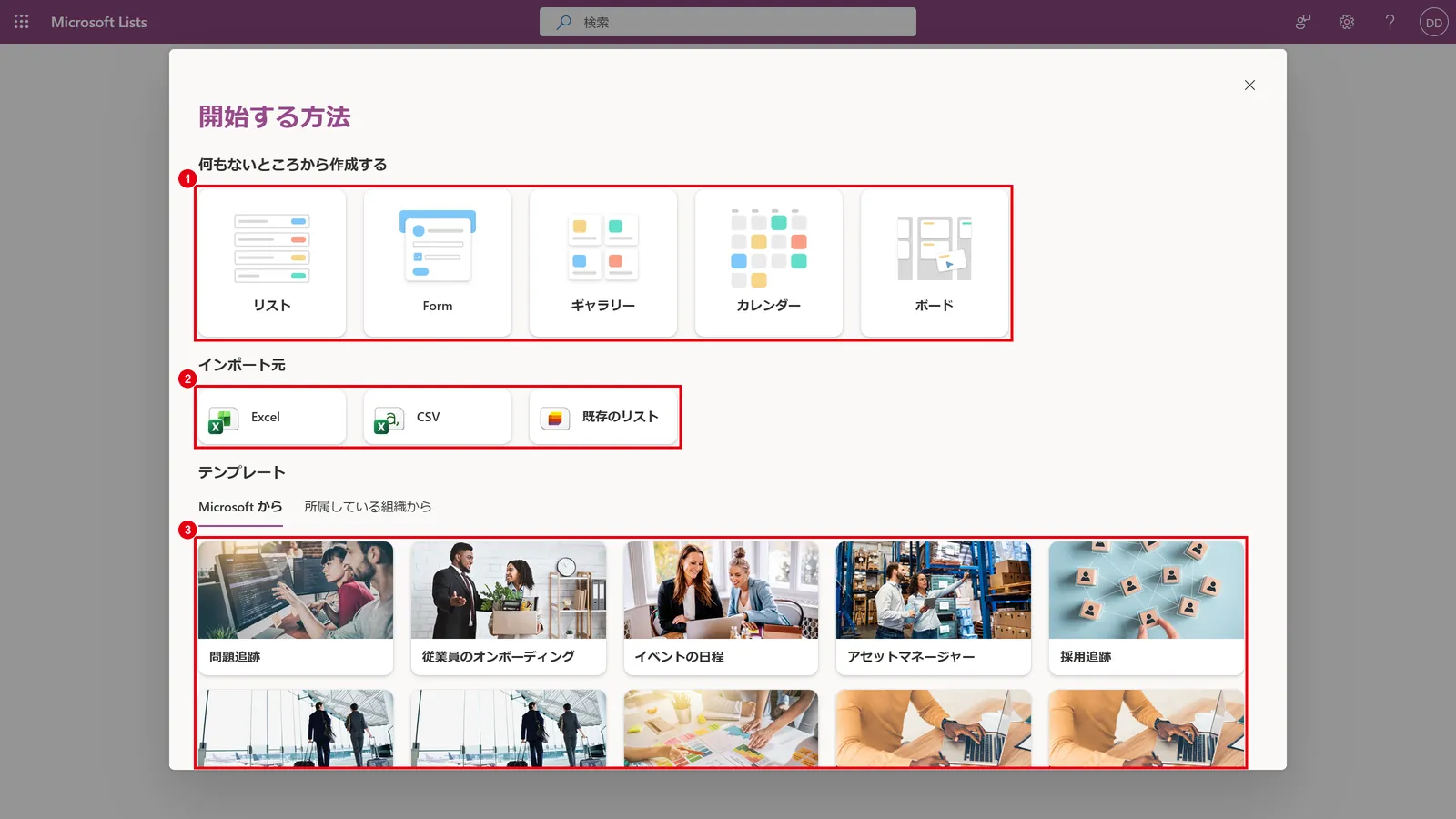
Task: Open the app launcher waffle icon
Action: [x=22, y=22]
